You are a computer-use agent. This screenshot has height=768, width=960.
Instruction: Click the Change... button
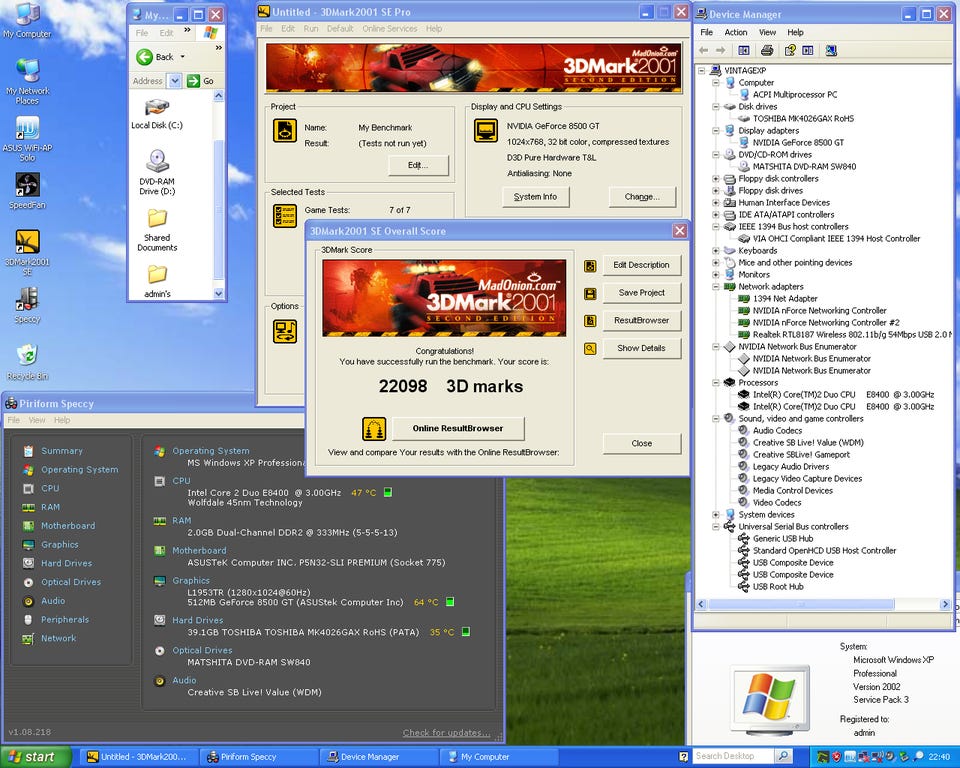(x=642, y=197)
